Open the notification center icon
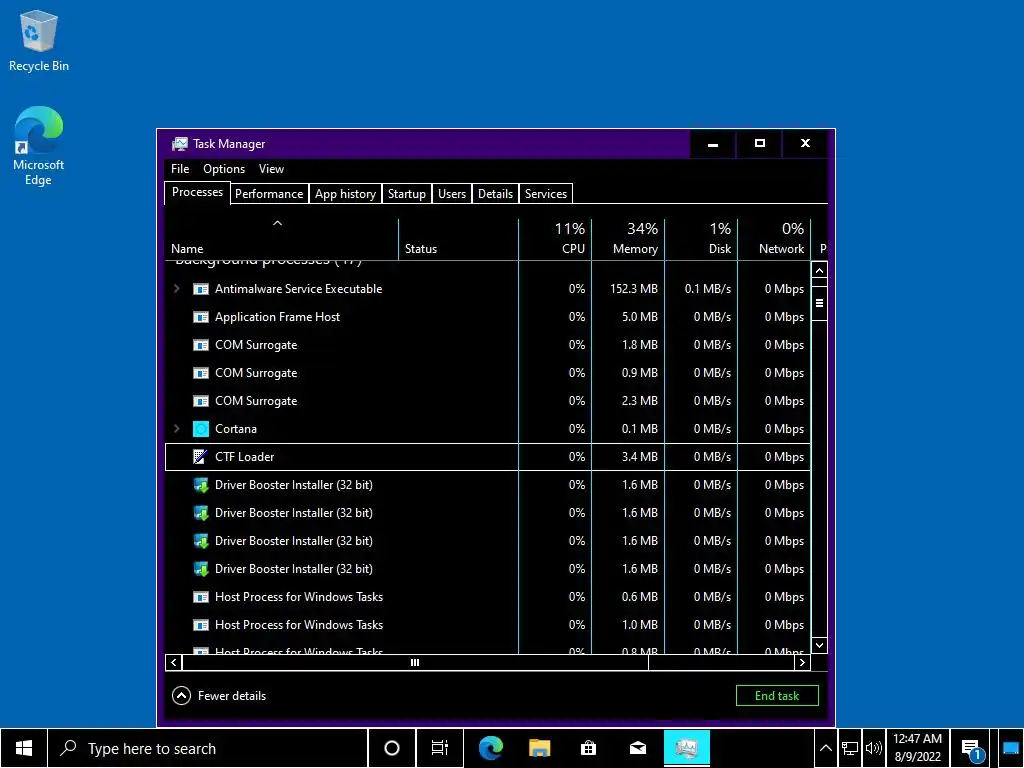 972,750
